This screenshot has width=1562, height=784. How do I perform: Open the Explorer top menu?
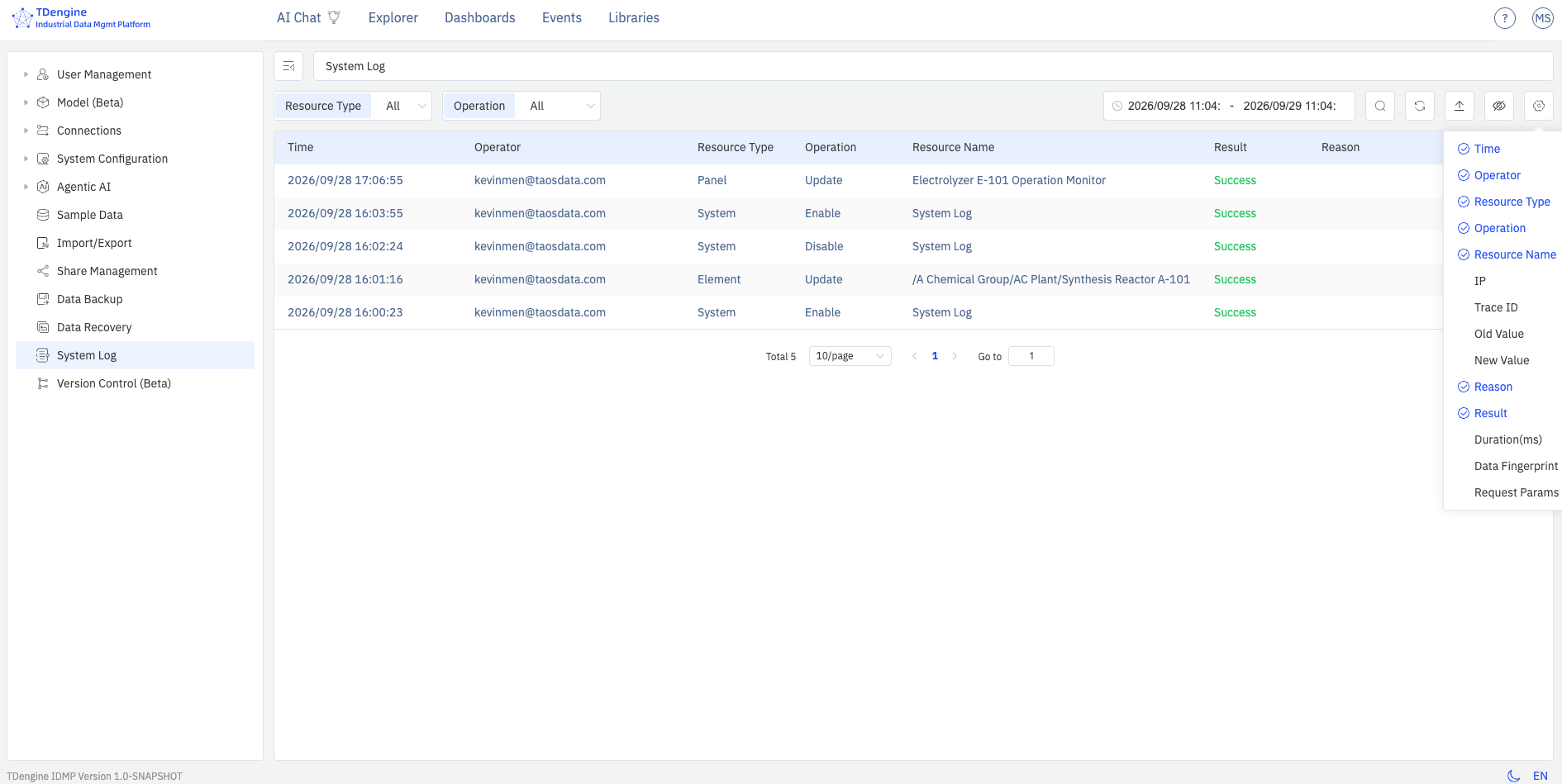[393, 17]
